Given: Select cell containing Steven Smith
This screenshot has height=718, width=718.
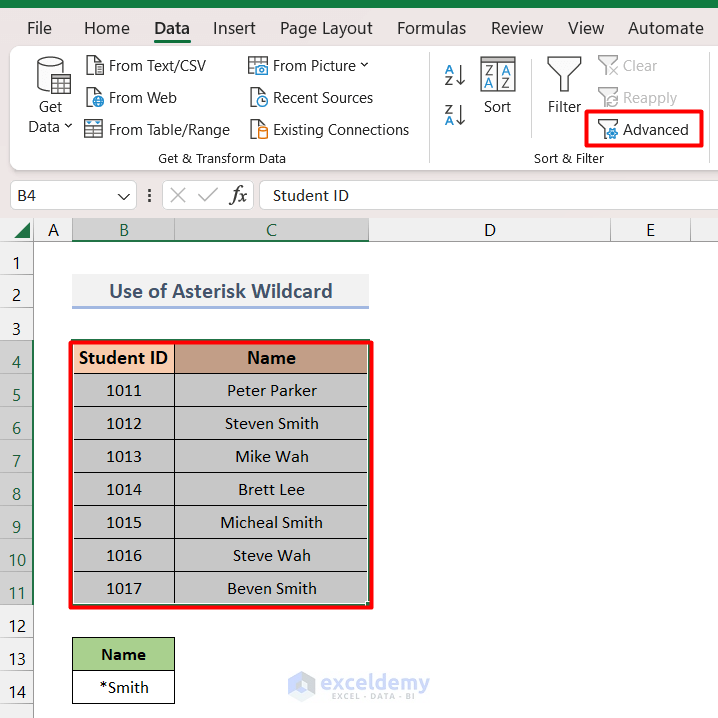Looking at the screenshot, I should [x=272, y=423].
